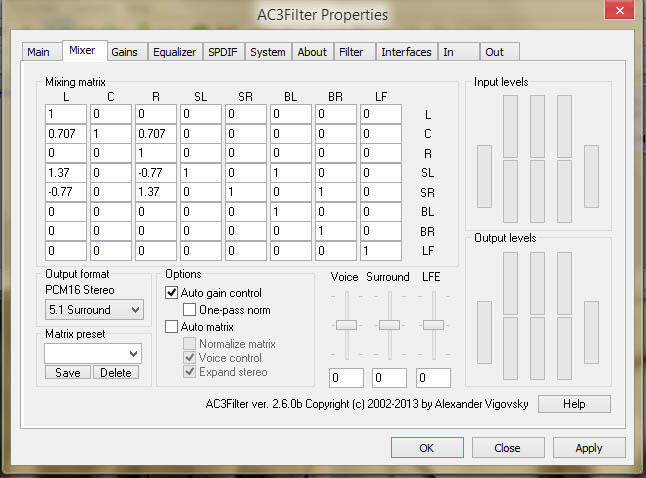This screenshot has width=646, height=478.
Task: Select the Out tab
Action: (x=499, y=52)
